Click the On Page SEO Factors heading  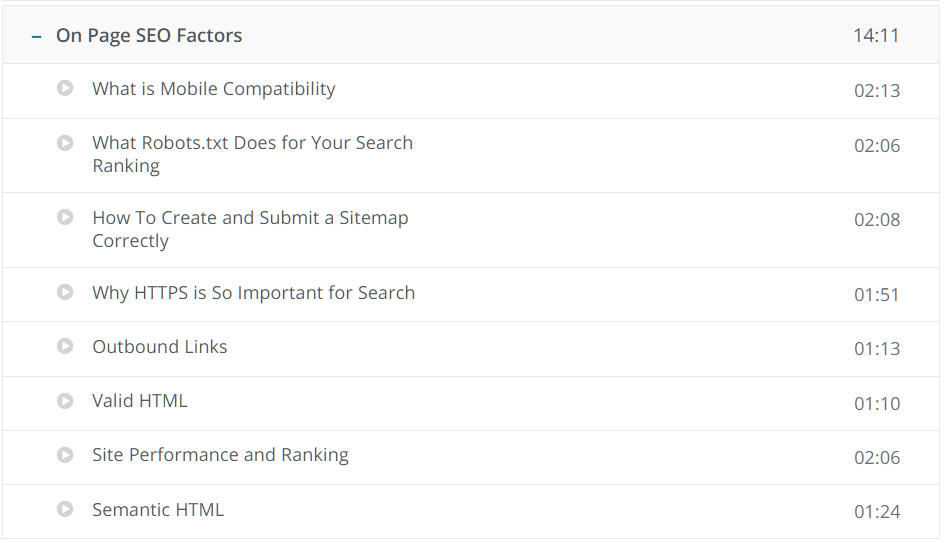click(x=149, y=36)
